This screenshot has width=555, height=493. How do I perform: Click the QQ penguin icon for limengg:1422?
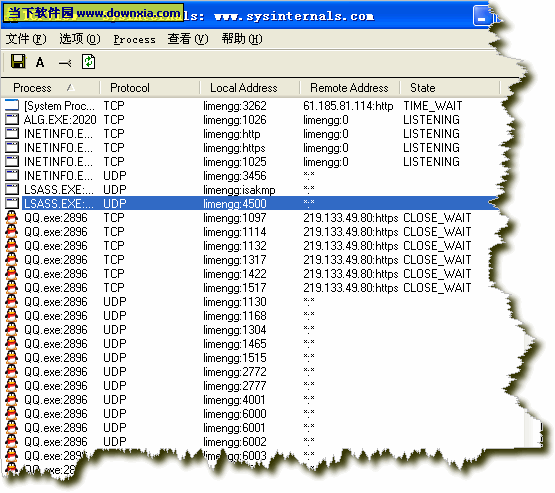click(x=12, y=274)
